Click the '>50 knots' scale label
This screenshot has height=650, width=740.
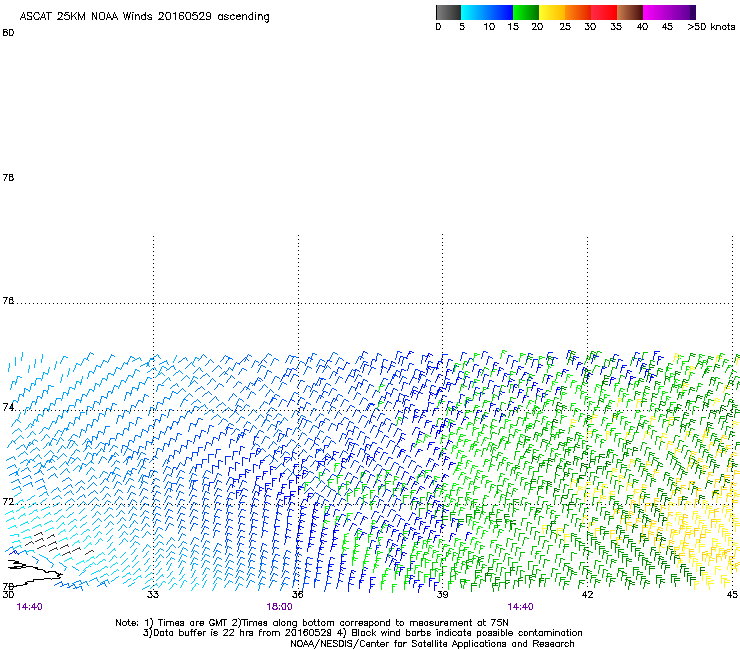(x=711, y=26)
